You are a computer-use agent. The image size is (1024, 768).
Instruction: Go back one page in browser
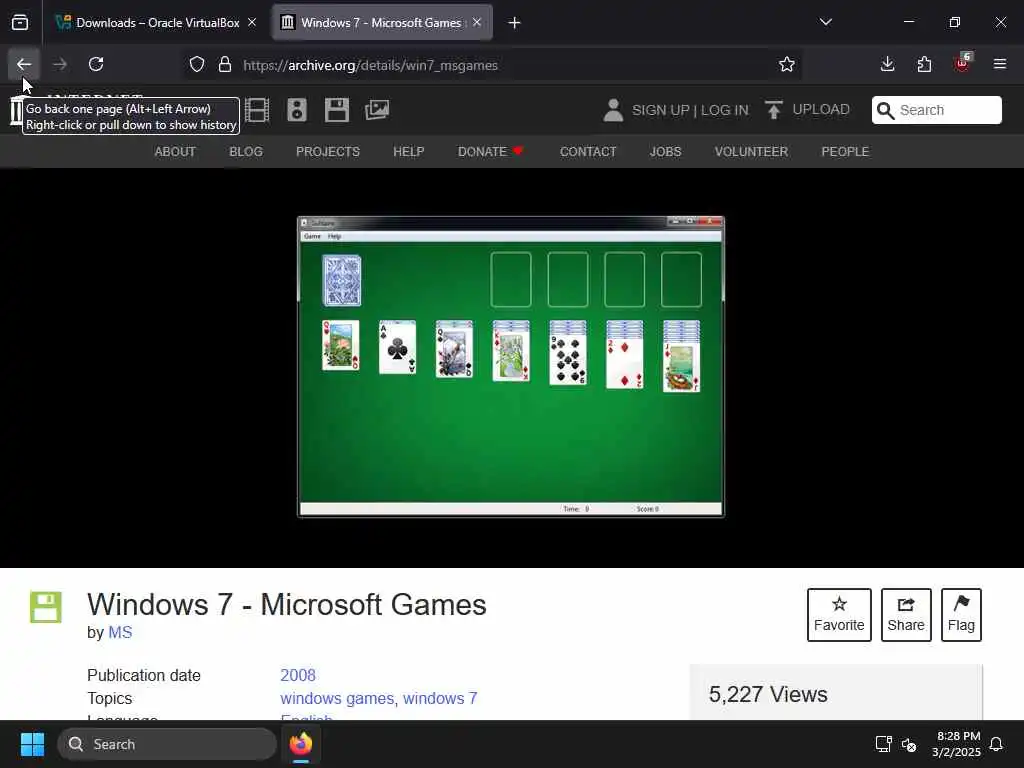pos(24,64)
